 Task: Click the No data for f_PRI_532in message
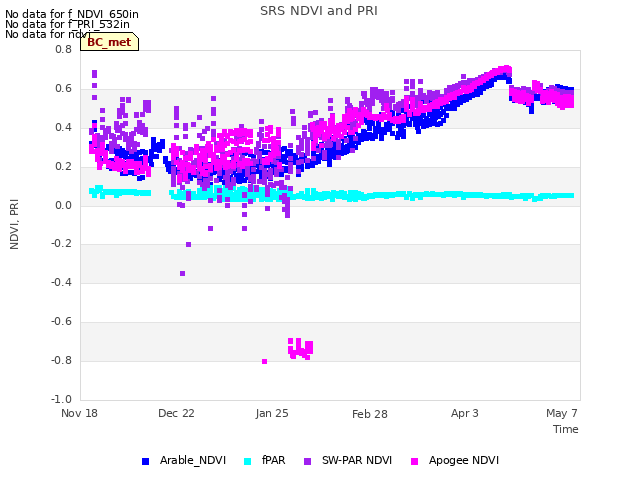(x=67, y=24)
